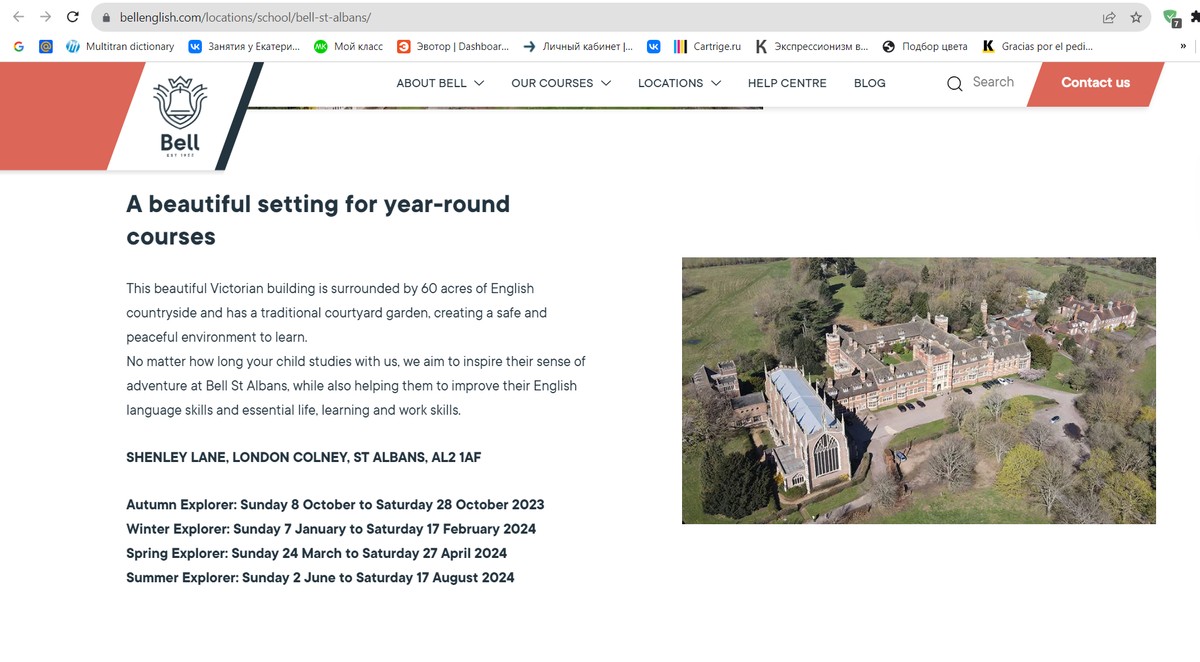1200x662 pixels.
Task: Open the Личный кабинет bookmark
Action: click(x=578, y=46)
